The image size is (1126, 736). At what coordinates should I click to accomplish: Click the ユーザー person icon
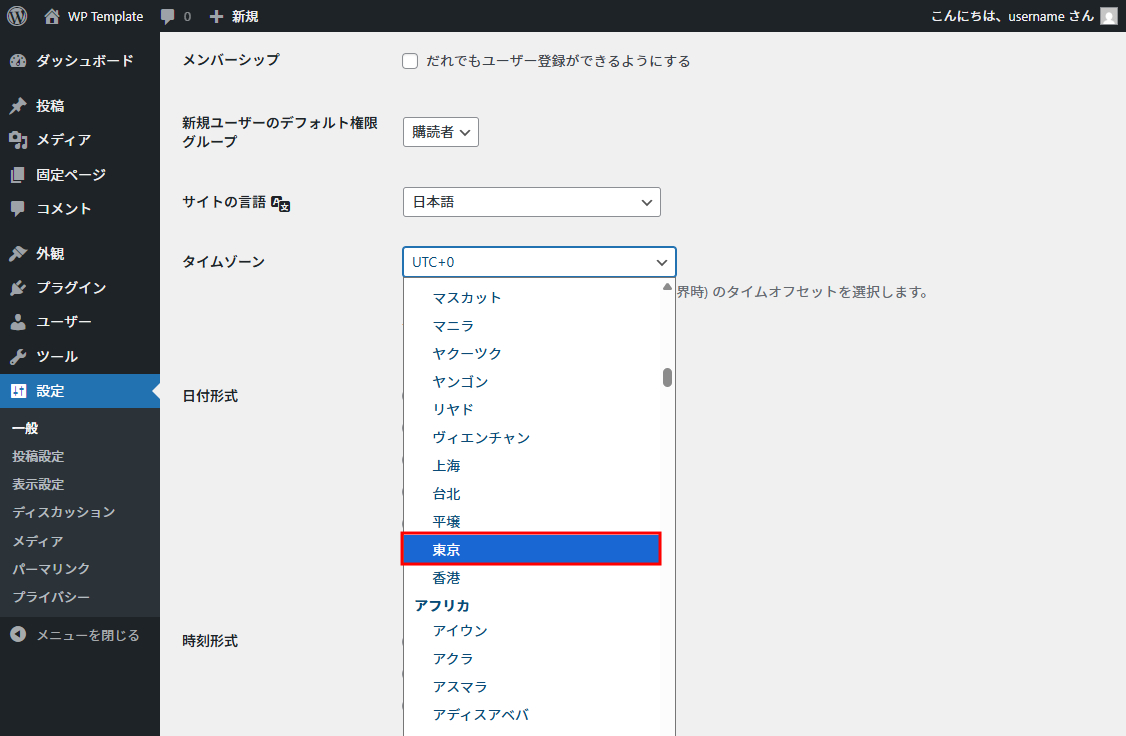click(x=18, y=322)
